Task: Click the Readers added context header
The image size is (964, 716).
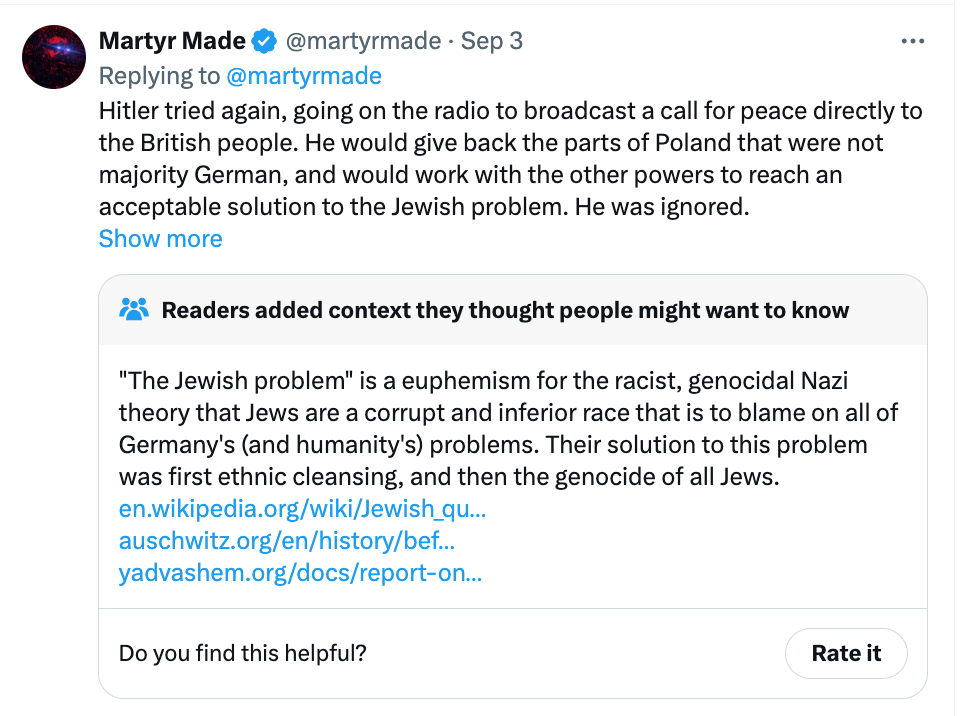Action: pyautogui.click(x=505, y=310)
